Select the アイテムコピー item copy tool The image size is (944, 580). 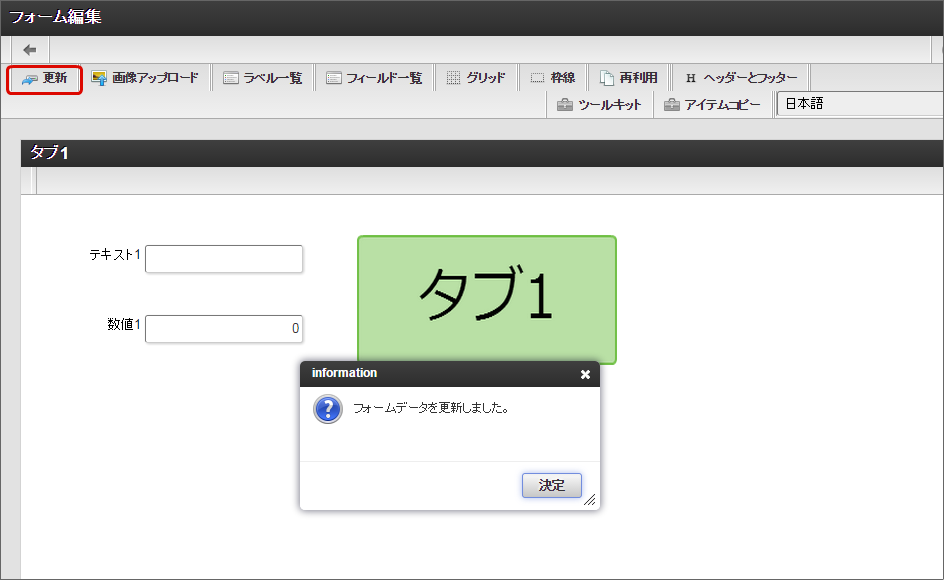(713, 103)
